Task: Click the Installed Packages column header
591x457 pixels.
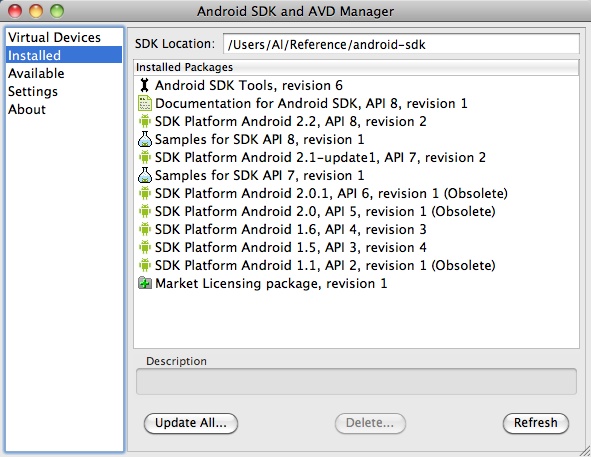Action: (356, 67)
